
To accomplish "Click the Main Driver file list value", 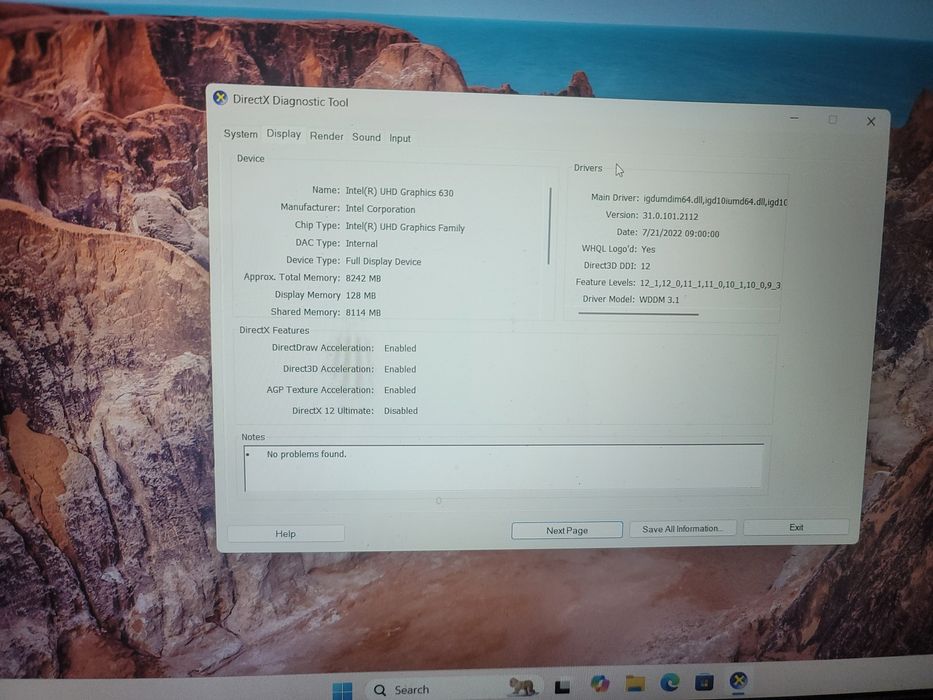I will (x=715, y=201).
